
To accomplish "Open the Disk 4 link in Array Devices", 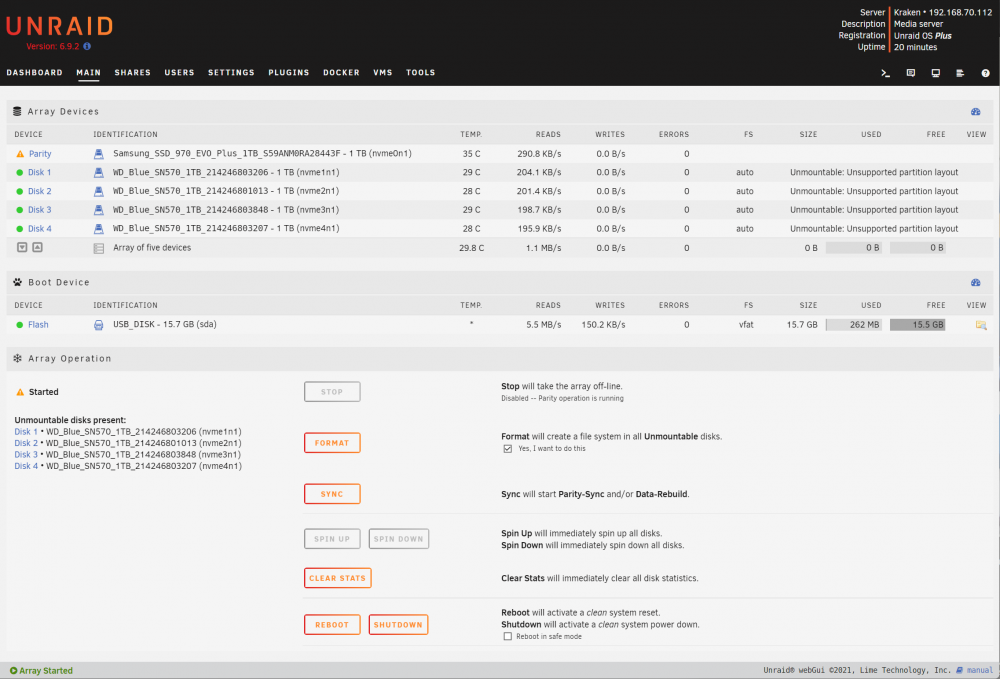I will click(40, 228).
